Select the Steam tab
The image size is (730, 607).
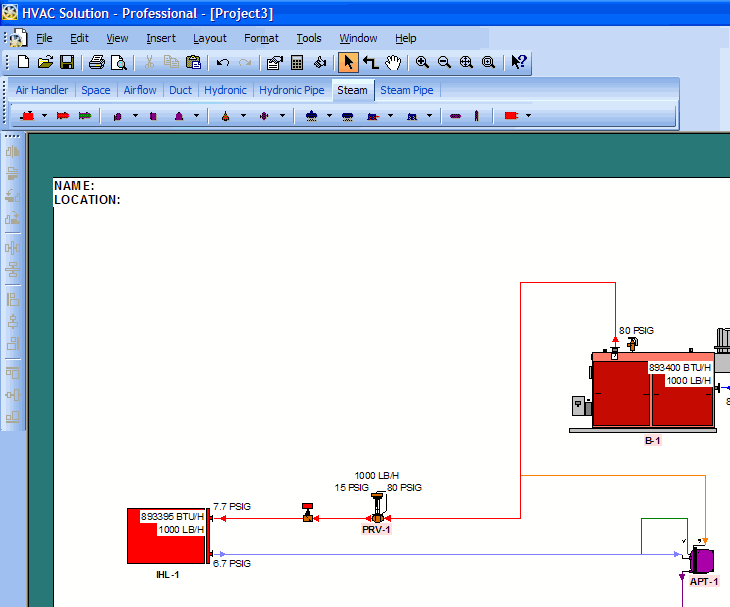pos(352,90)
